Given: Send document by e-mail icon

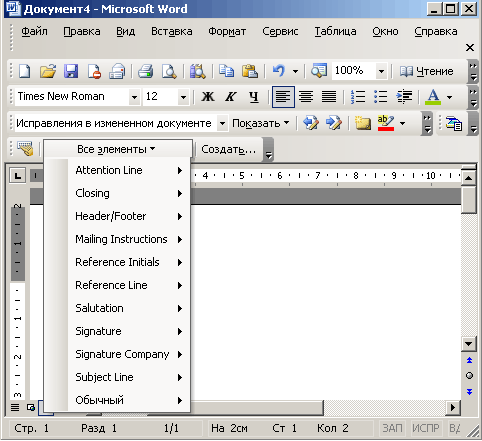Looking at the screenshot, I should (117, 71).
